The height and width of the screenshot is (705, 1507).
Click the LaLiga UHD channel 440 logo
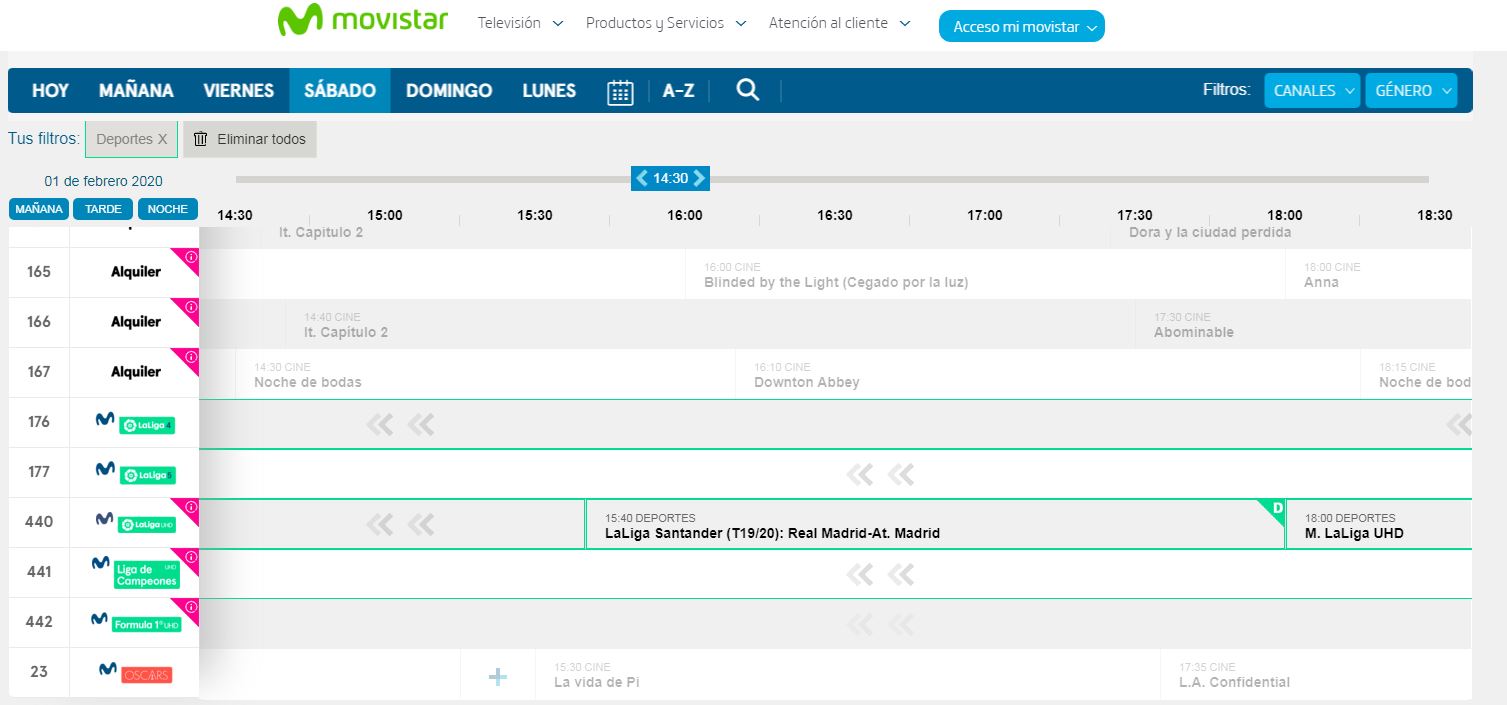135,522
